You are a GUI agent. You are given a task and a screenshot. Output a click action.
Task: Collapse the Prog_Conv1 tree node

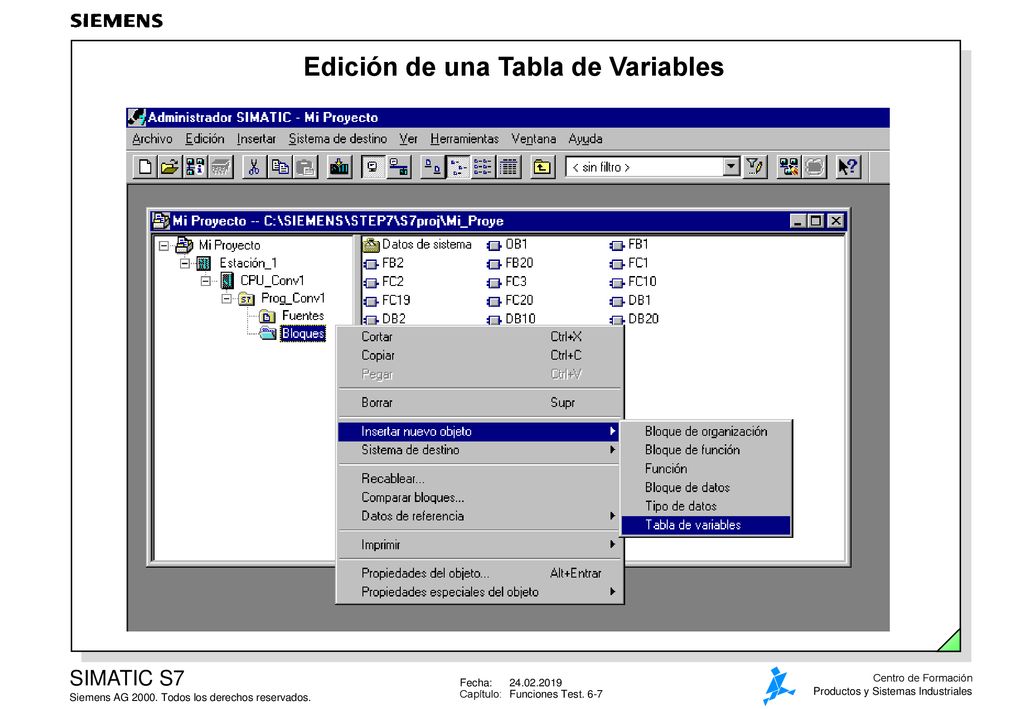click(227, 299)
